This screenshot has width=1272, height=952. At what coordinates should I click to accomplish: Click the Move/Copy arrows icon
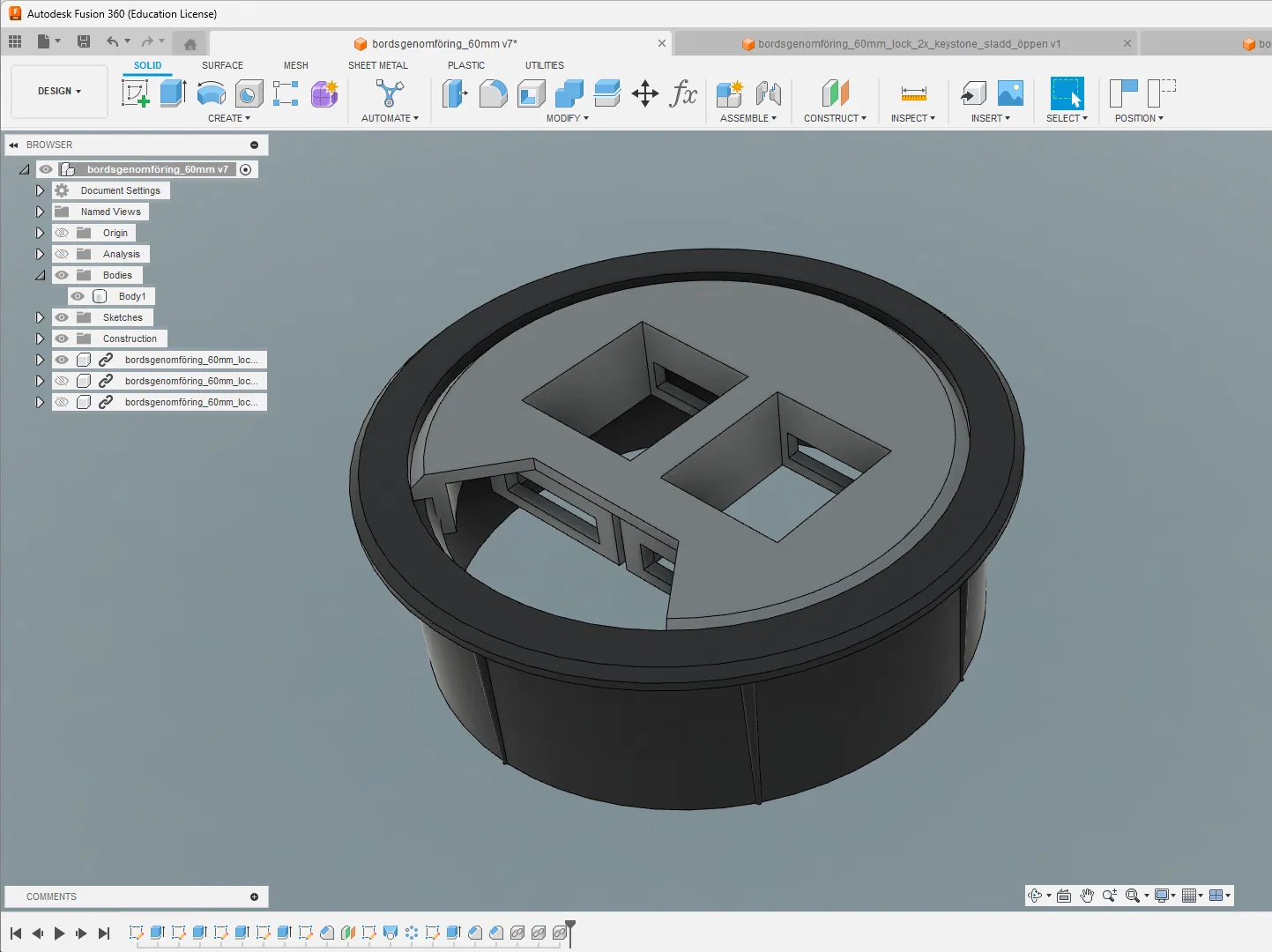pyautogui.click(x=645, y=93)
